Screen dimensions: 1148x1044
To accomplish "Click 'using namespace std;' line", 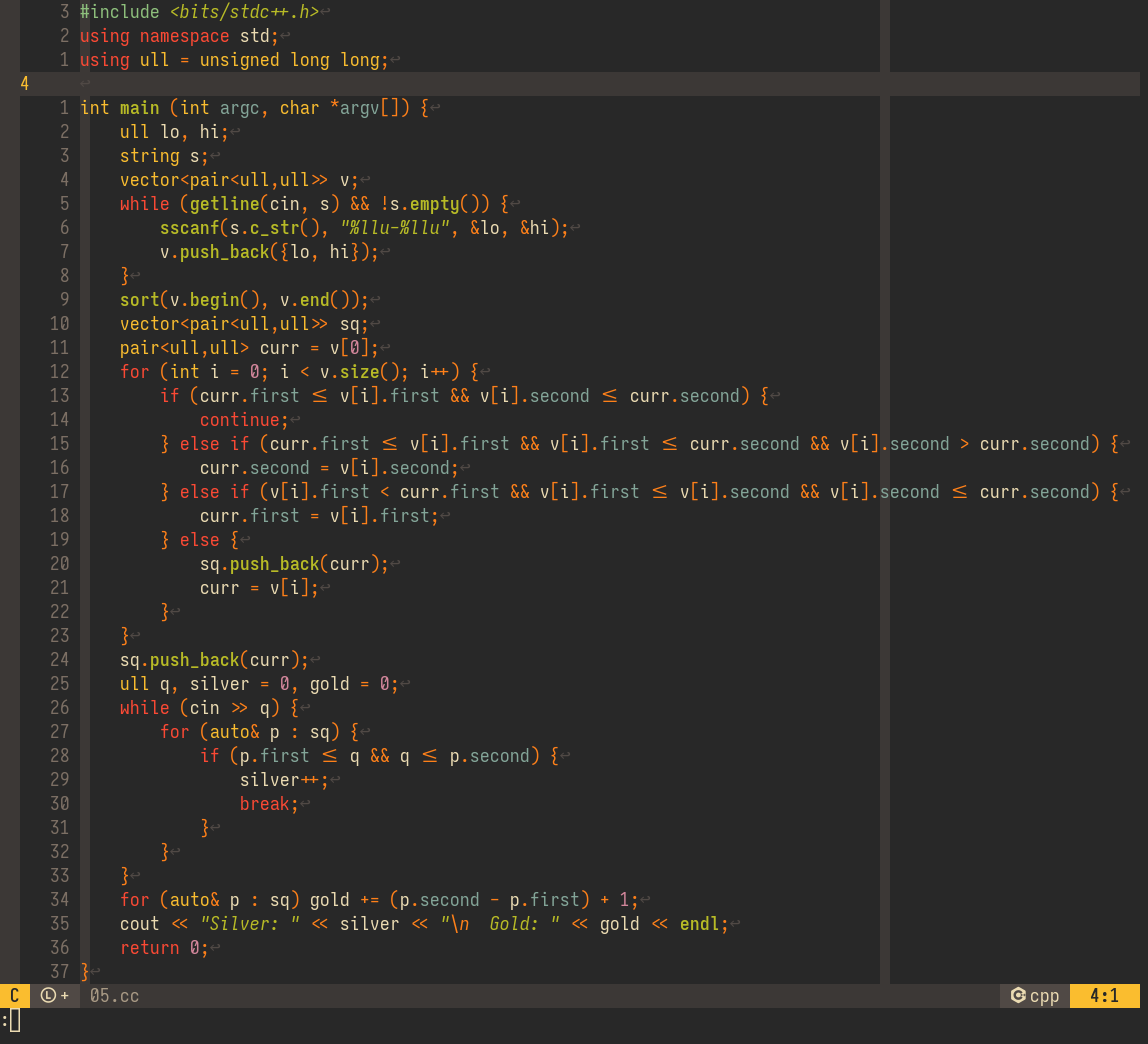I will [x=179, y=36].
